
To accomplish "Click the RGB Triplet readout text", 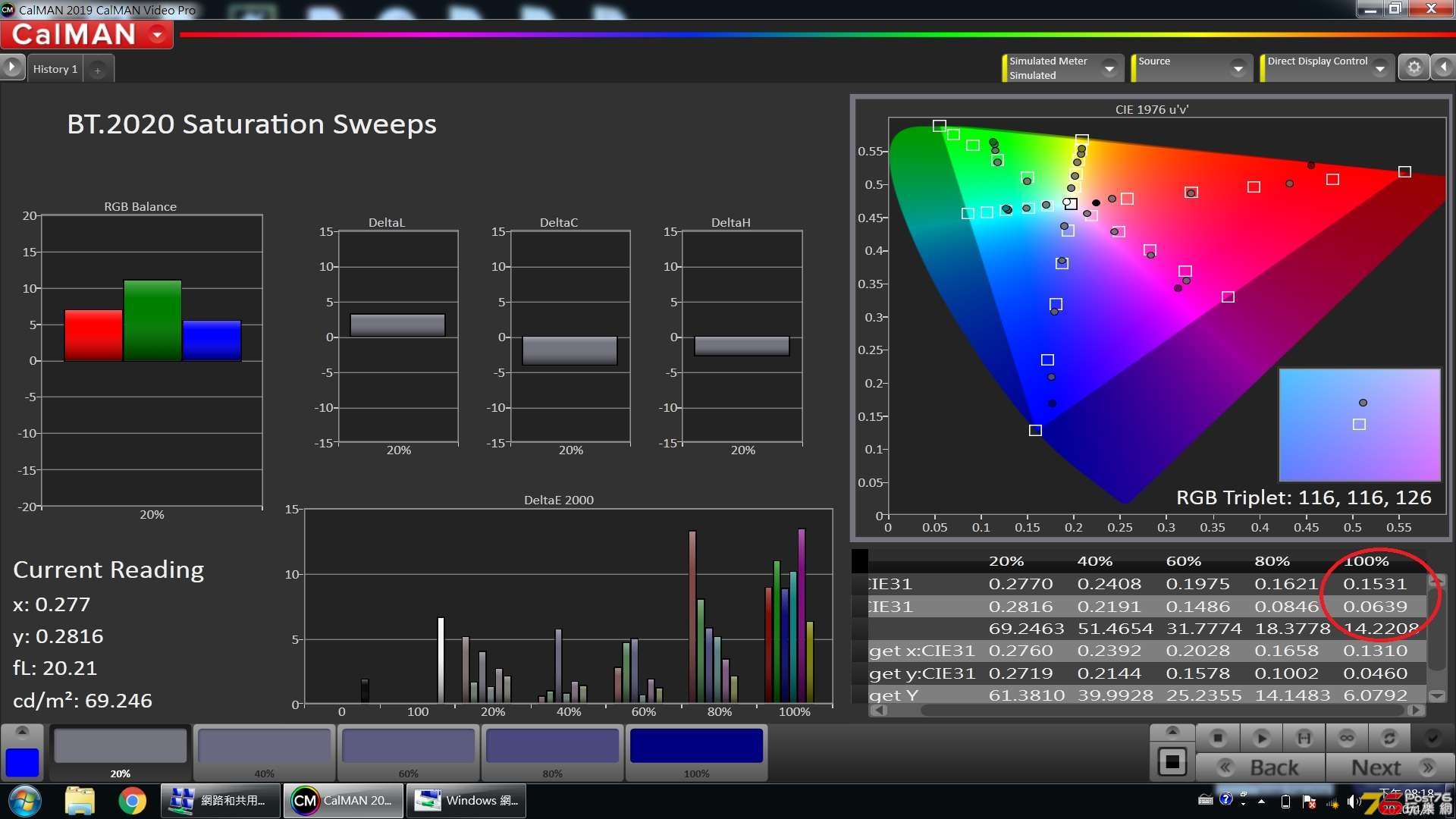I will point(1304,497).
